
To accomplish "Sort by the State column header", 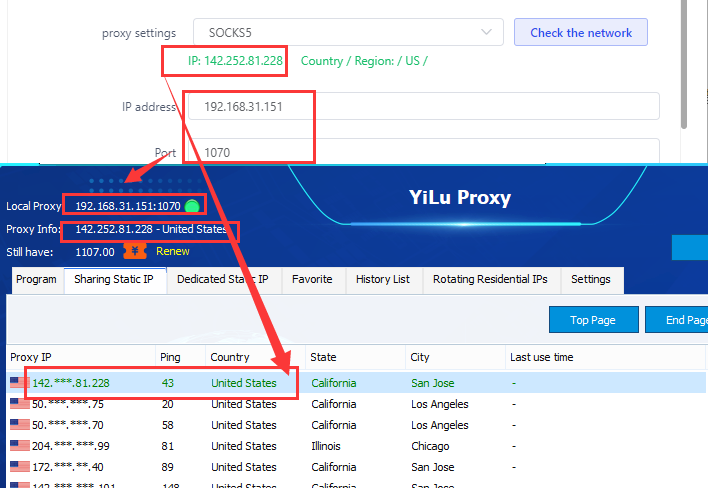I will 355,357.
